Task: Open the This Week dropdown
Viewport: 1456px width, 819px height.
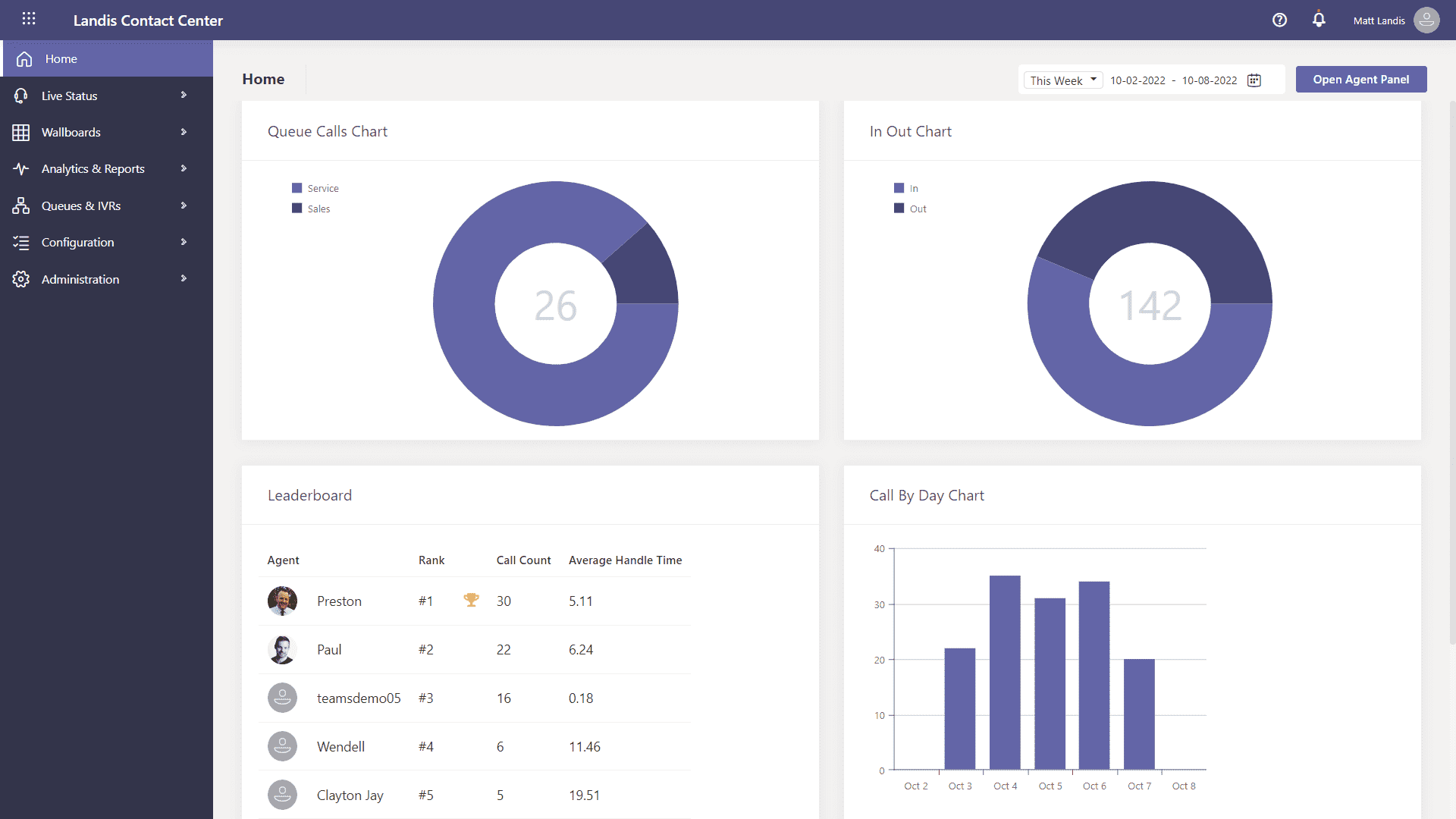Action: coord(1062,80)
